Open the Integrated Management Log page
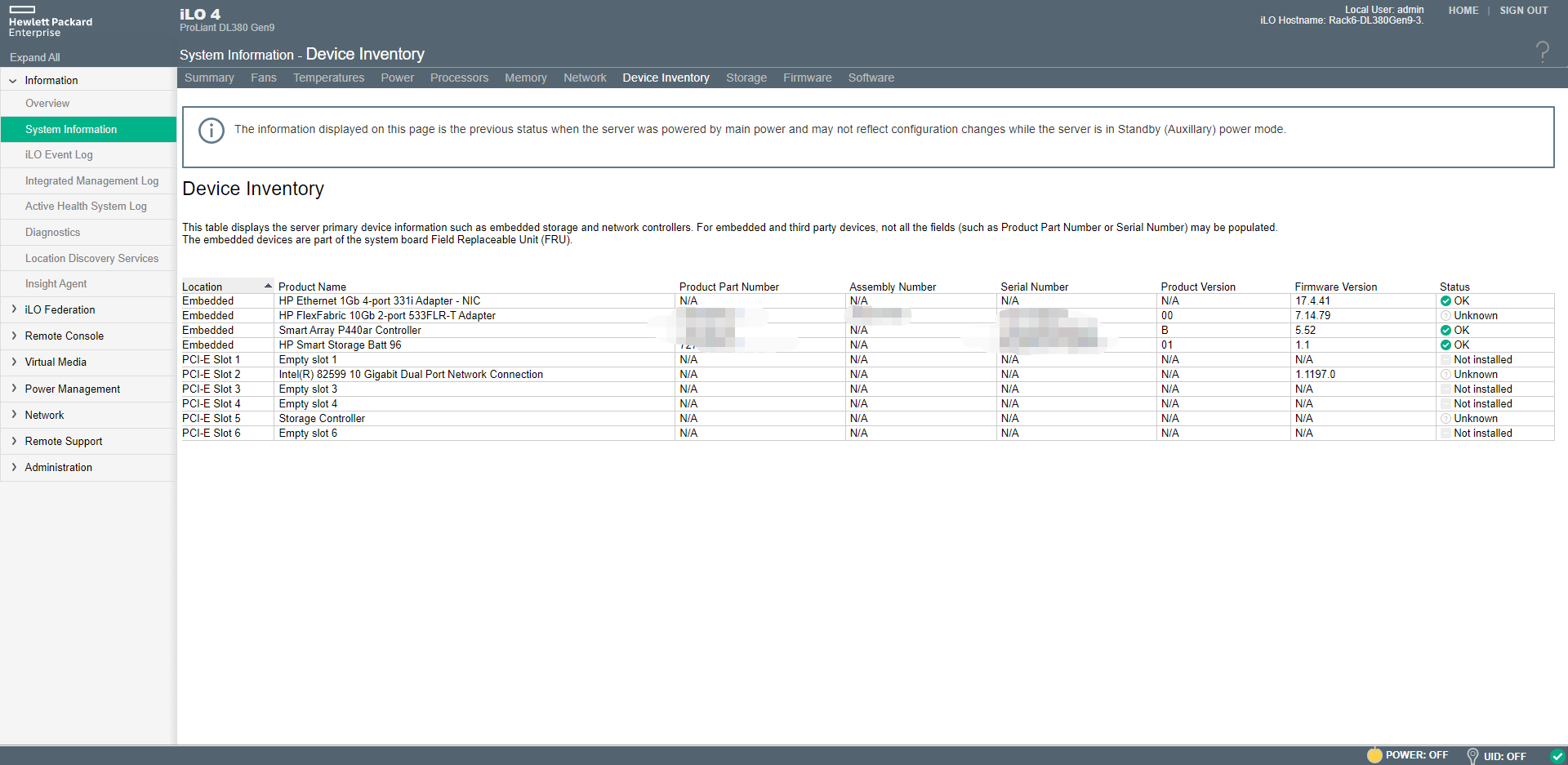This screenshot has width=1568, height=765. click(x=91, y=180)
